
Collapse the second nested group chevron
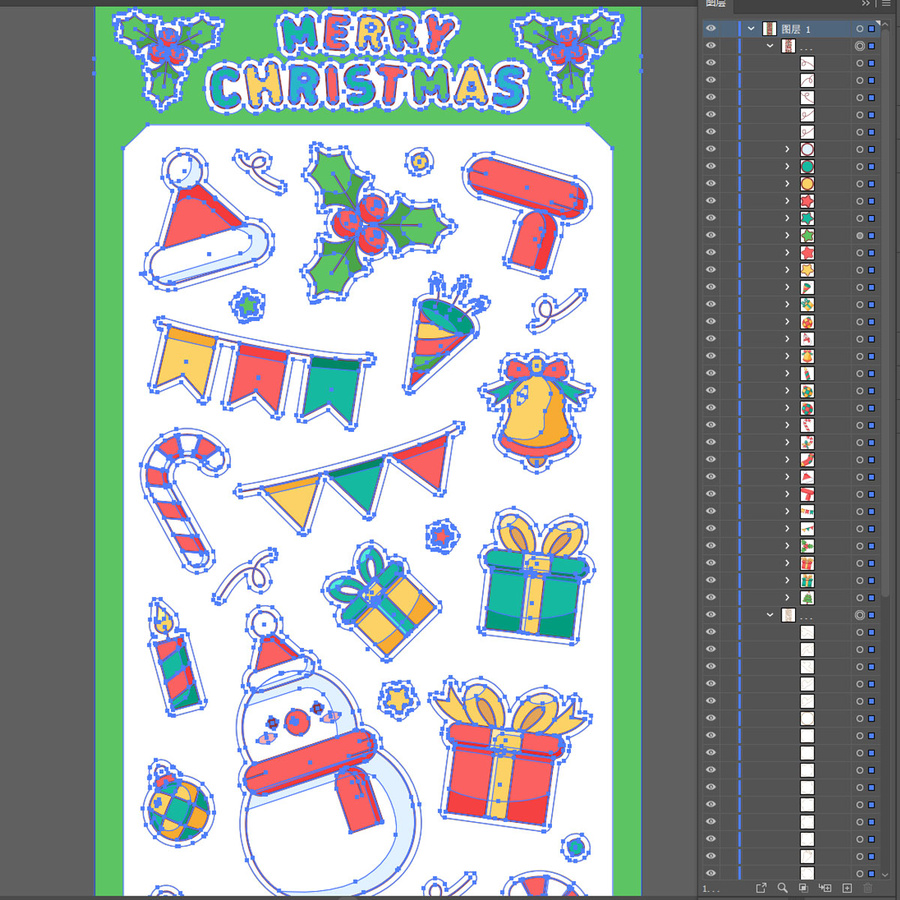770,615
